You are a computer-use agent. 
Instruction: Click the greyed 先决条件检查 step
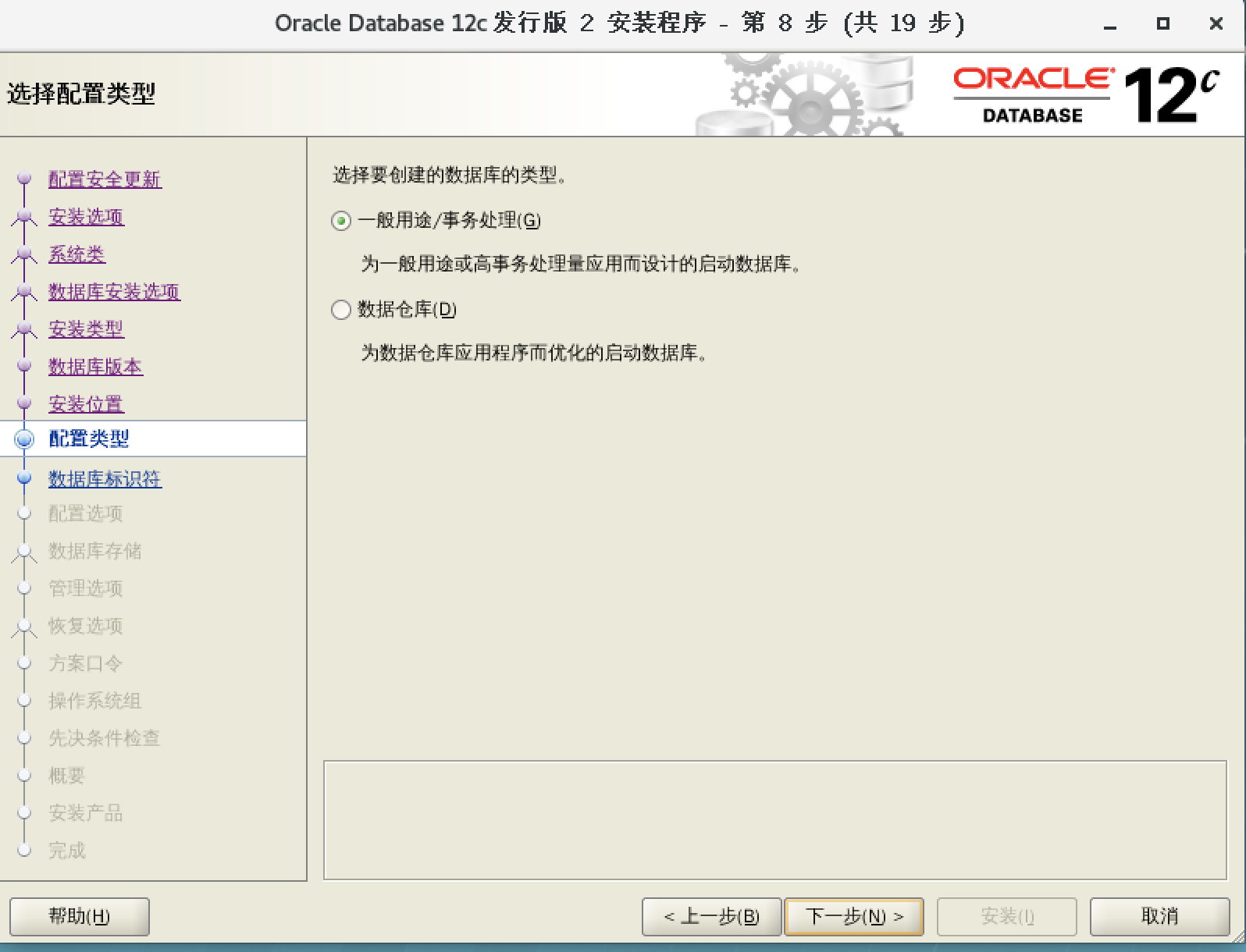pos(105,738)
